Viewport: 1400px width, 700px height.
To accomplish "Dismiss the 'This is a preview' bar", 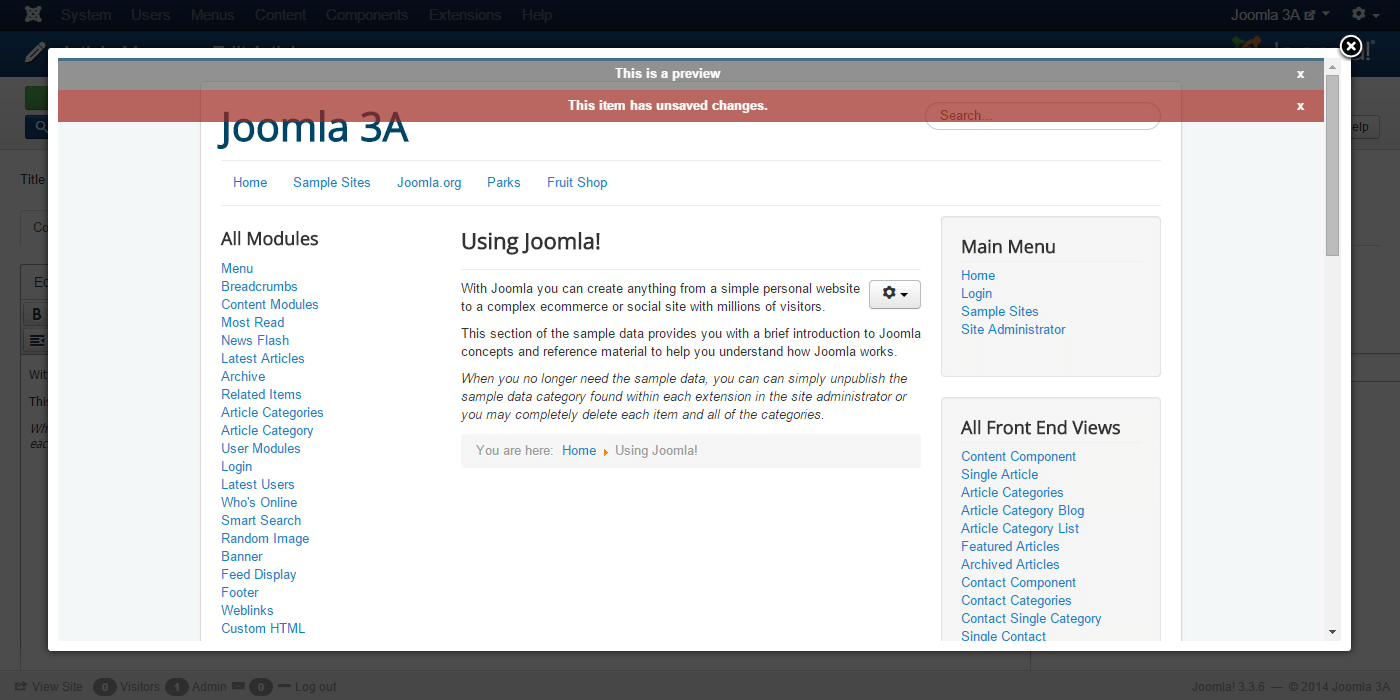I will 1300,74.
